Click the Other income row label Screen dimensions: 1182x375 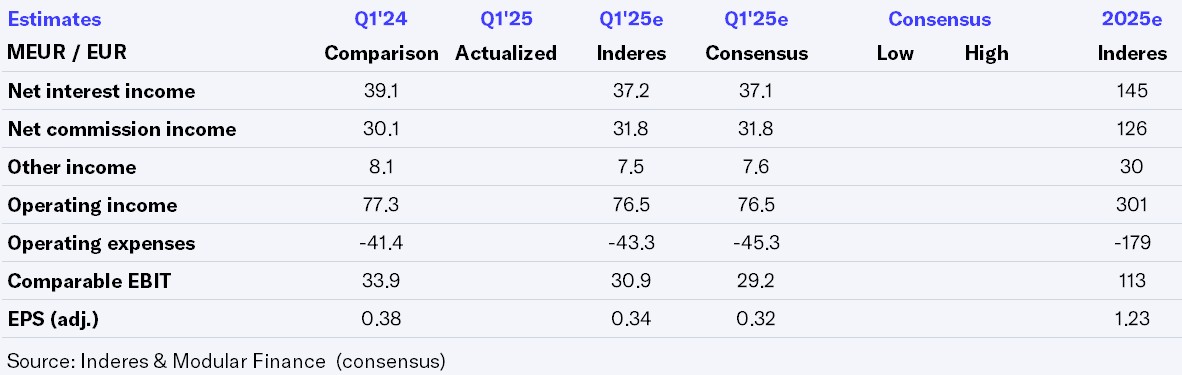pyautogui.click(x=72, y=167)
